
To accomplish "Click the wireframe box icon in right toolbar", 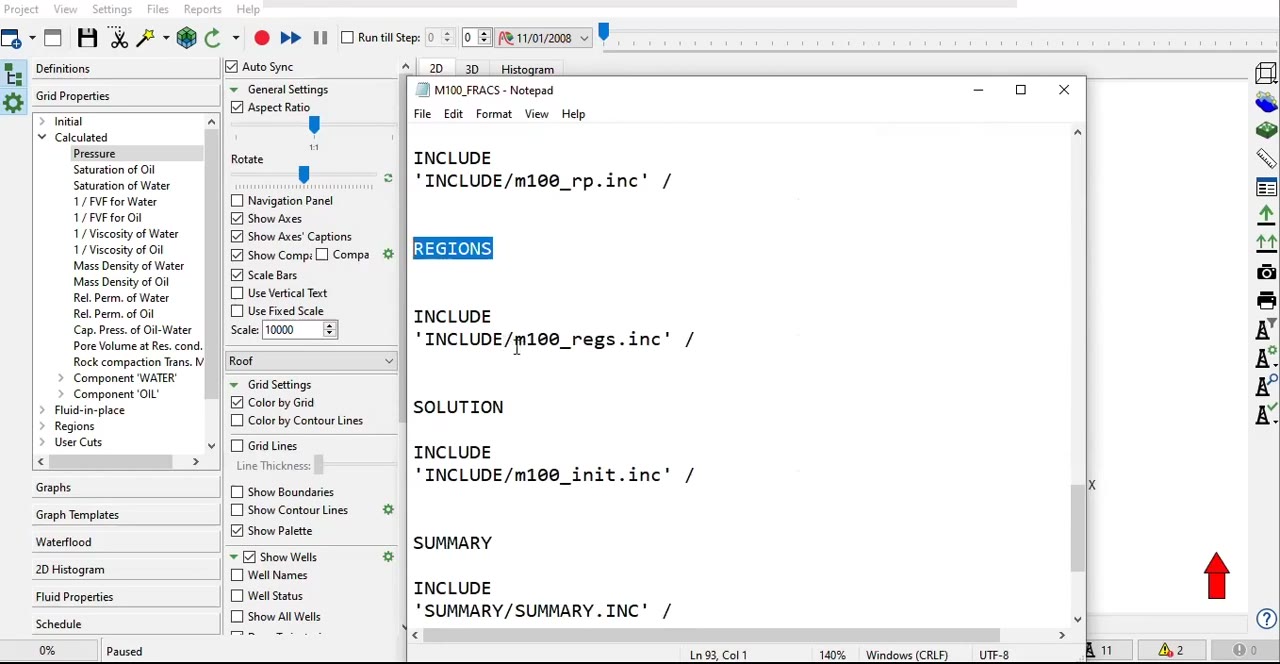I will point(1266,73).
